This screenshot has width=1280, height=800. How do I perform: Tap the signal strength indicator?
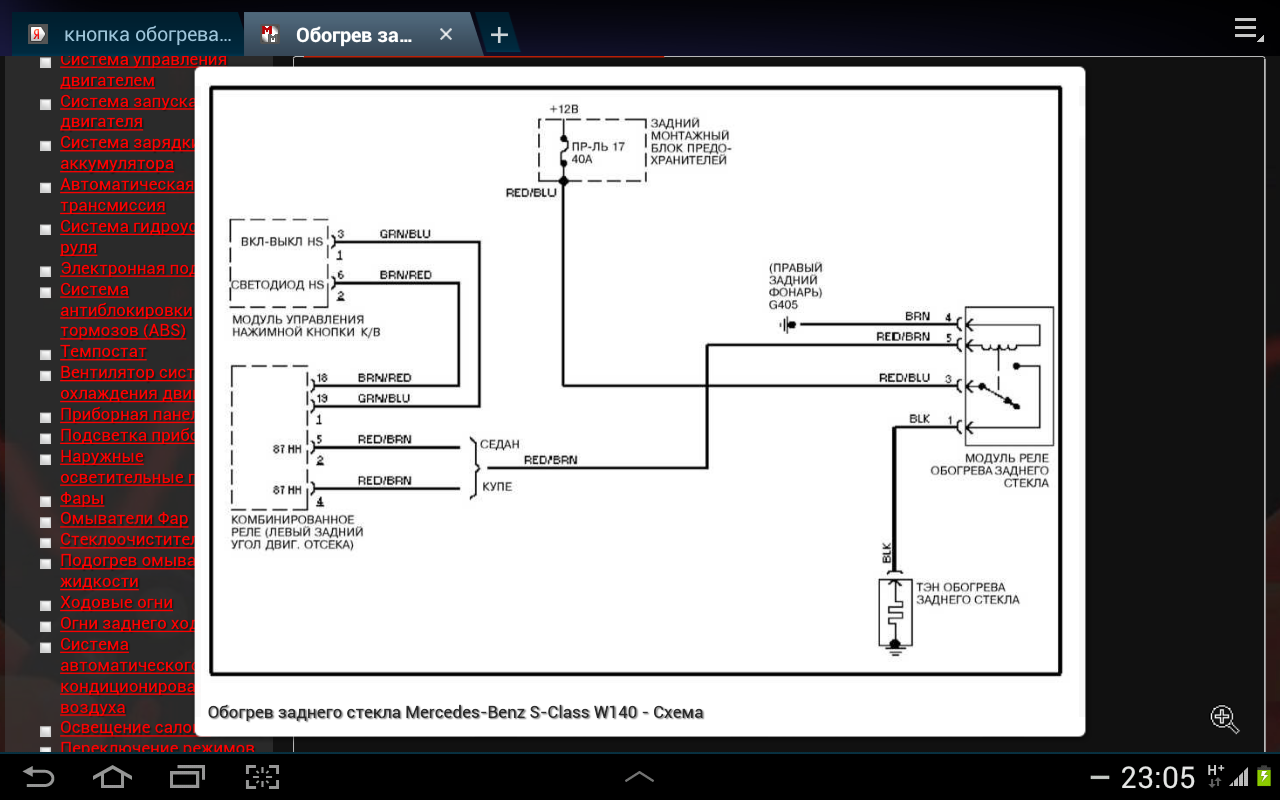pos(1239,777)
